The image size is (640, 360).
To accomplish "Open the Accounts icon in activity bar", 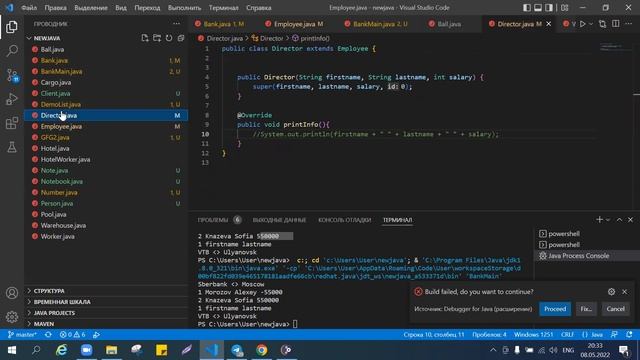I will point(12,293).
